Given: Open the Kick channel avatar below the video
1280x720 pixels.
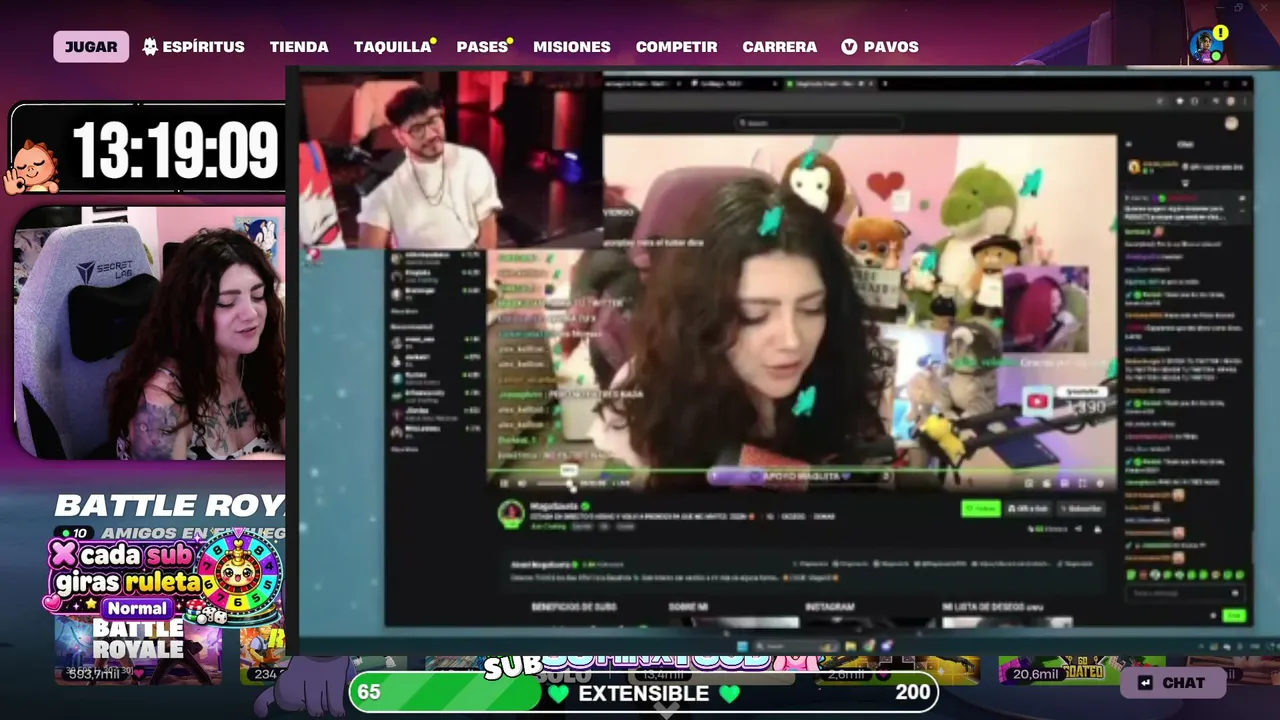Looking at the screenshot, I should [x=511, y=514].
